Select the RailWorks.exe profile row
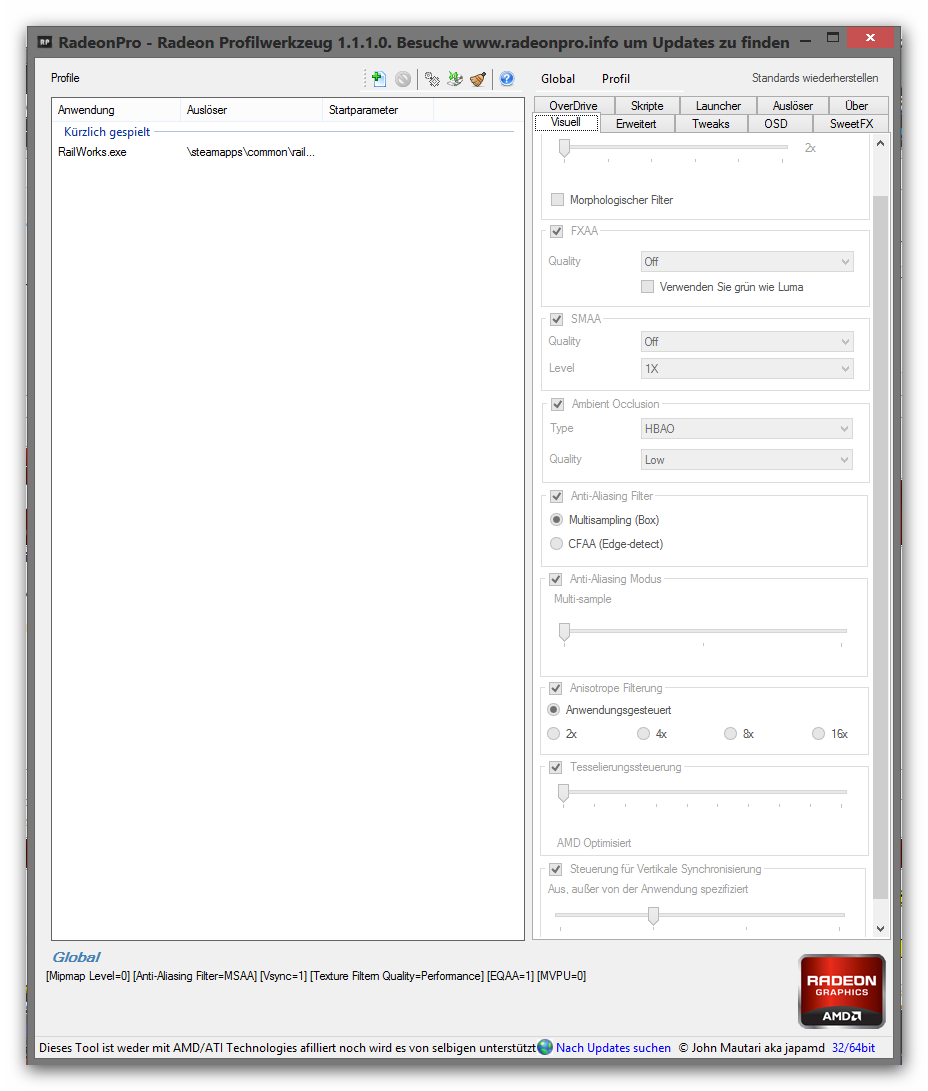The image size is (928, 1091). (x=287, y=152)
